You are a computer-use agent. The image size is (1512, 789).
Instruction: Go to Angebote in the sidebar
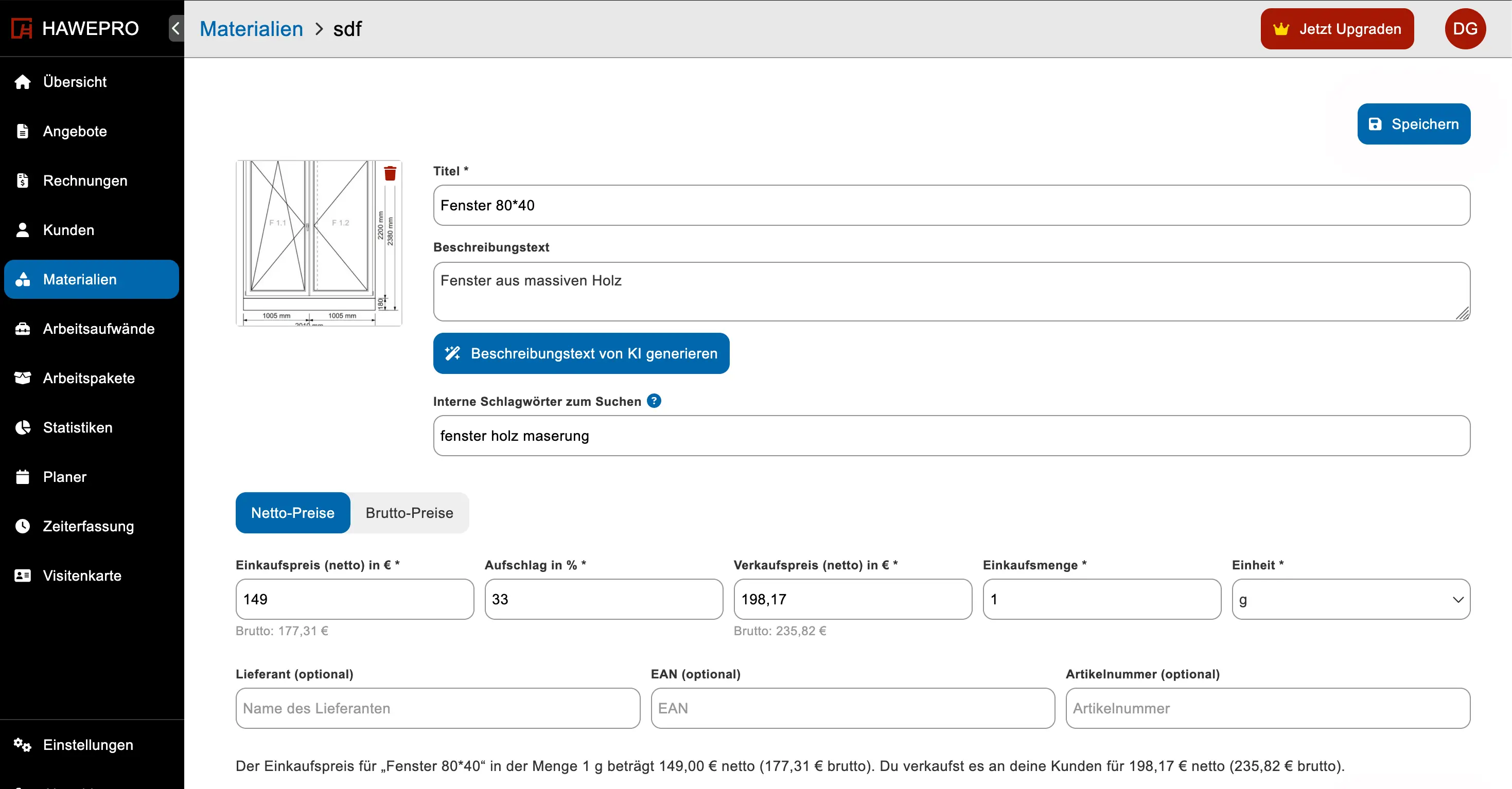(x=92, y=131)
